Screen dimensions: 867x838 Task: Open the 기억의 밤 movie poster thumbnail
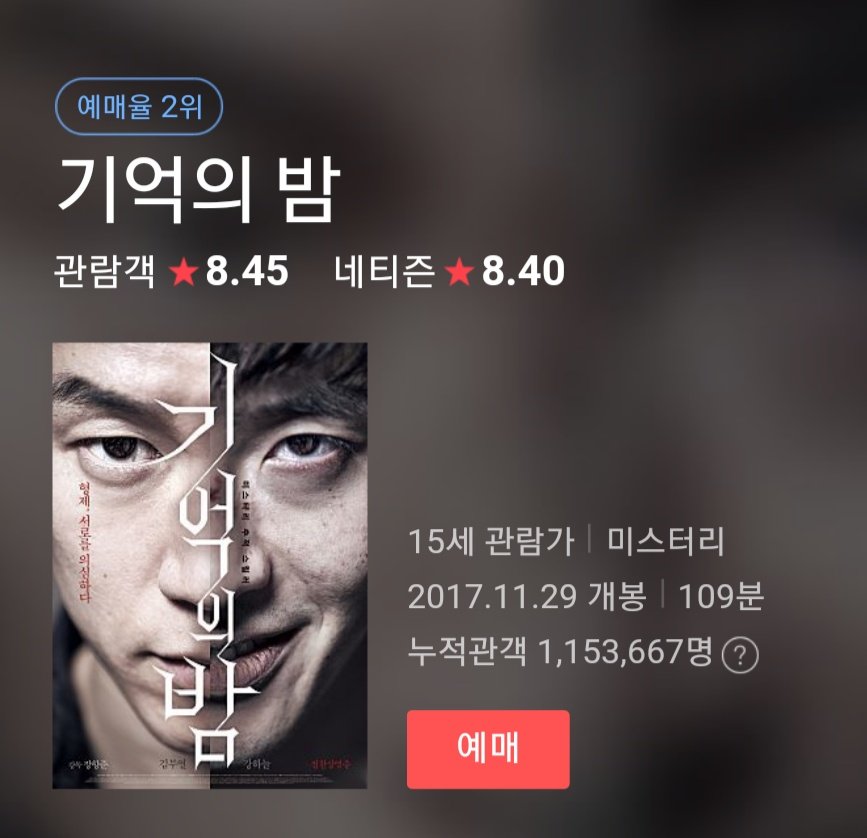[210, 565]
